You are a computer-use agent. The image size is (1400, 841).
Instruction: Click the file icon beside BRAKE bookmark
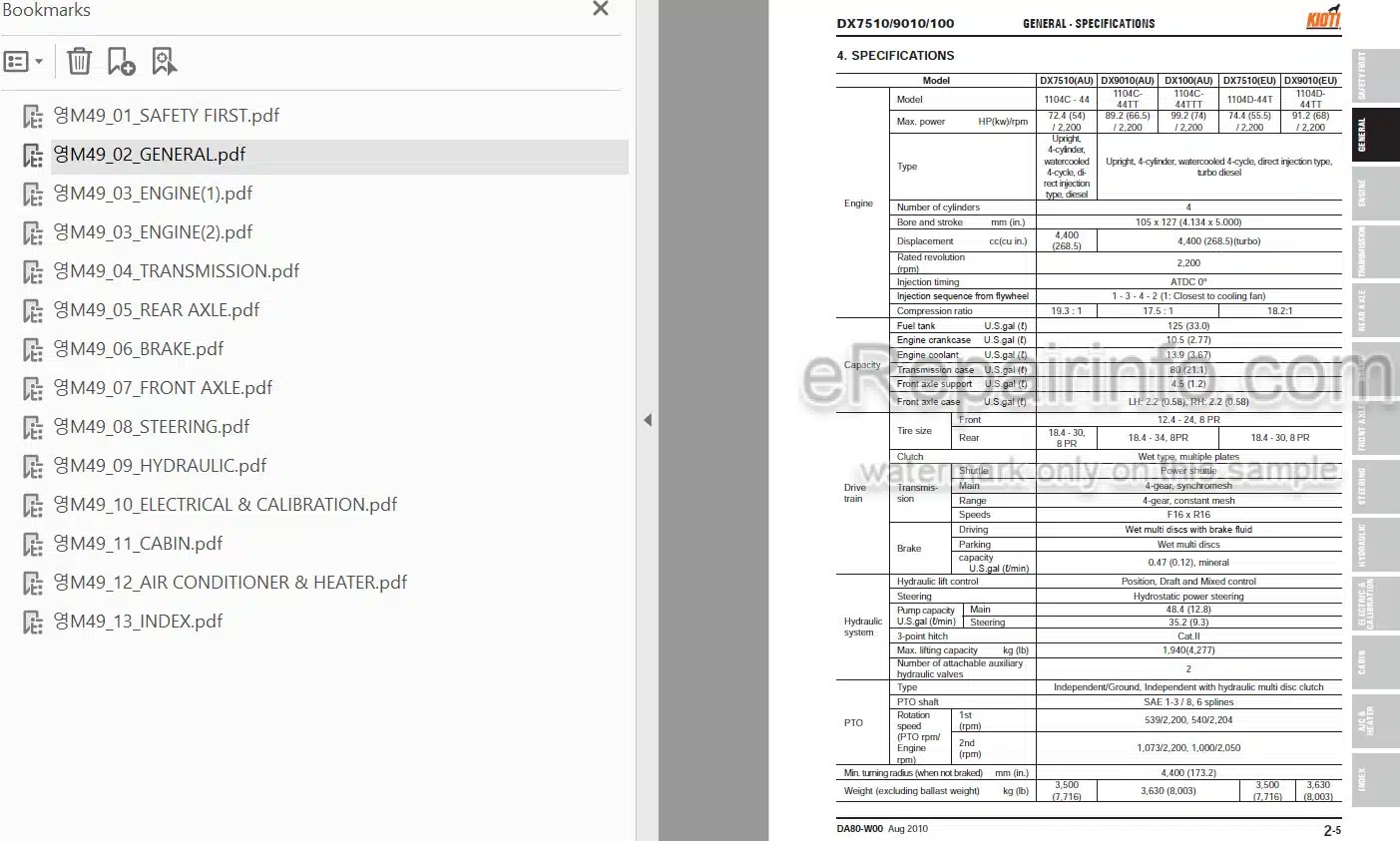pyautogui.click(x=33, y=350)
